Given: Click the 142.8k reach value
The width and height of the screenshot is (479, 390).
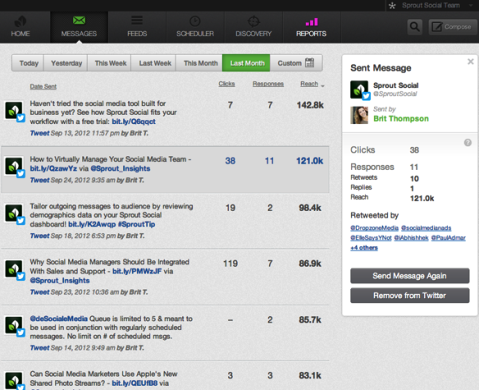Looking at the screenshot, I should point(310,105).
